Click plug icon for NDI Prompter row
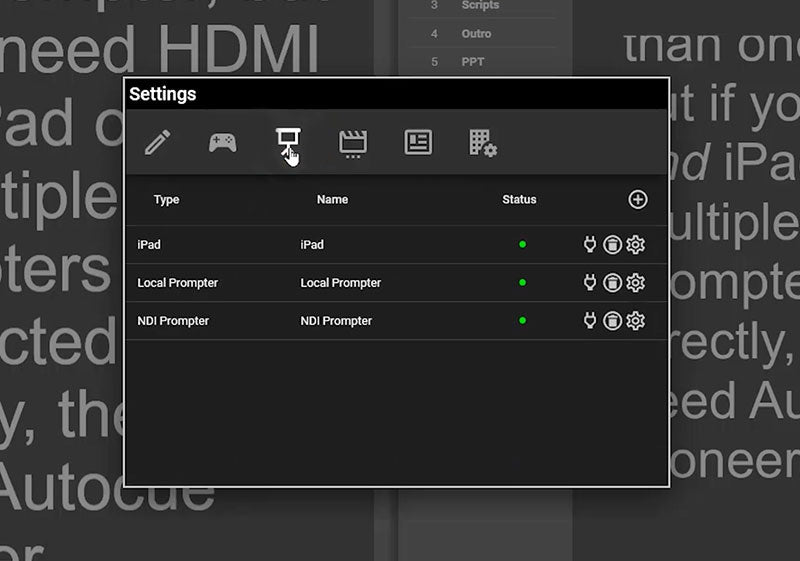 click(590, 321)
